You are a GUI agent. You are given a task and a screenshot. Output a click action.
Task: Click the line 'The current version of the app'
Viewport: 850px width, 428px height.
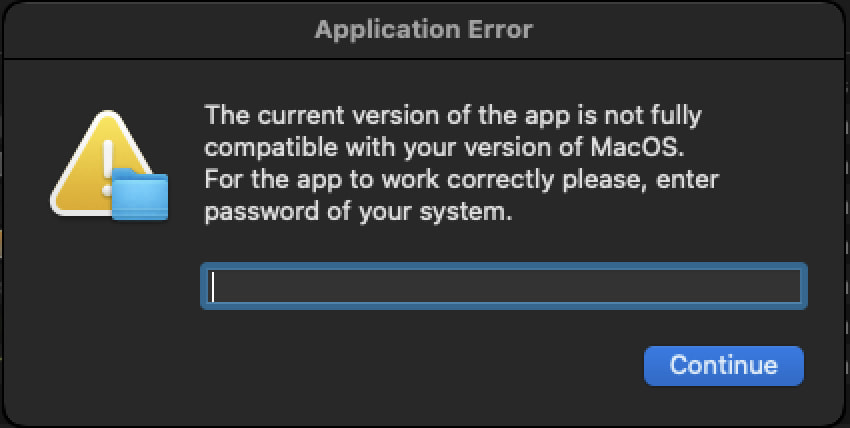(x=453, y=115)
